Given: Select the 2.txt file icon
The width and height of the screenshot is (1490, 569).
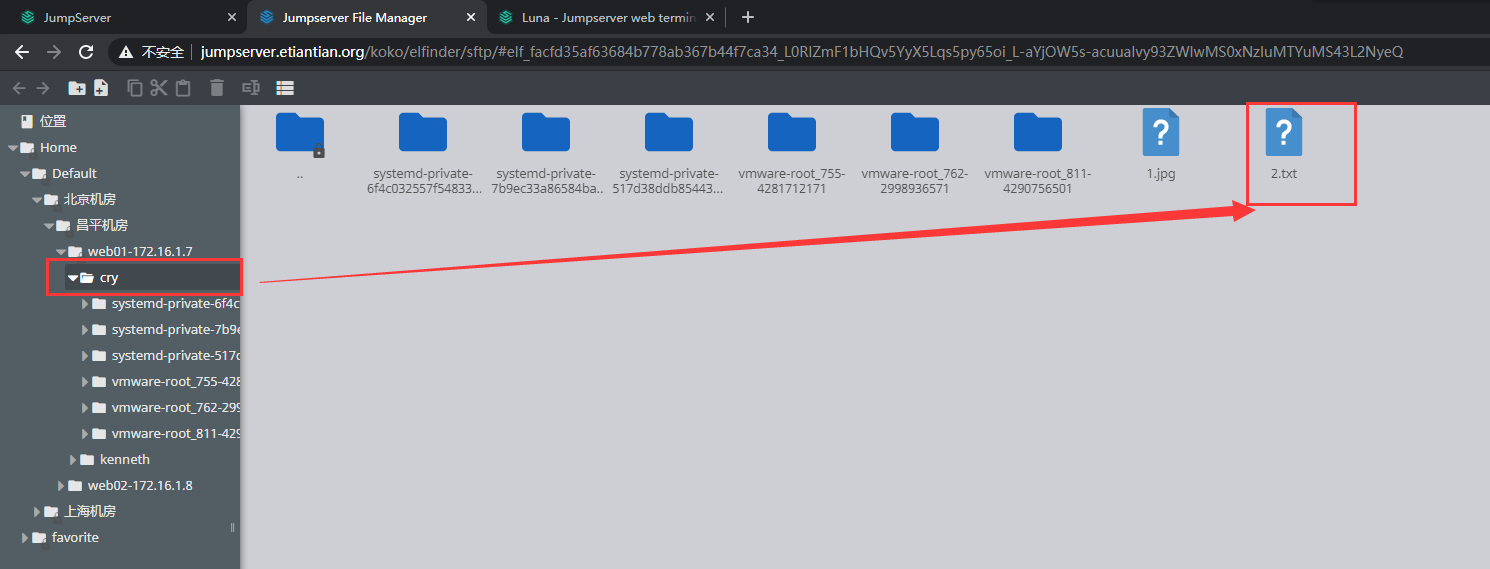Looking at the screenshot, I should pyautogui.click(x=1284, y=133).
